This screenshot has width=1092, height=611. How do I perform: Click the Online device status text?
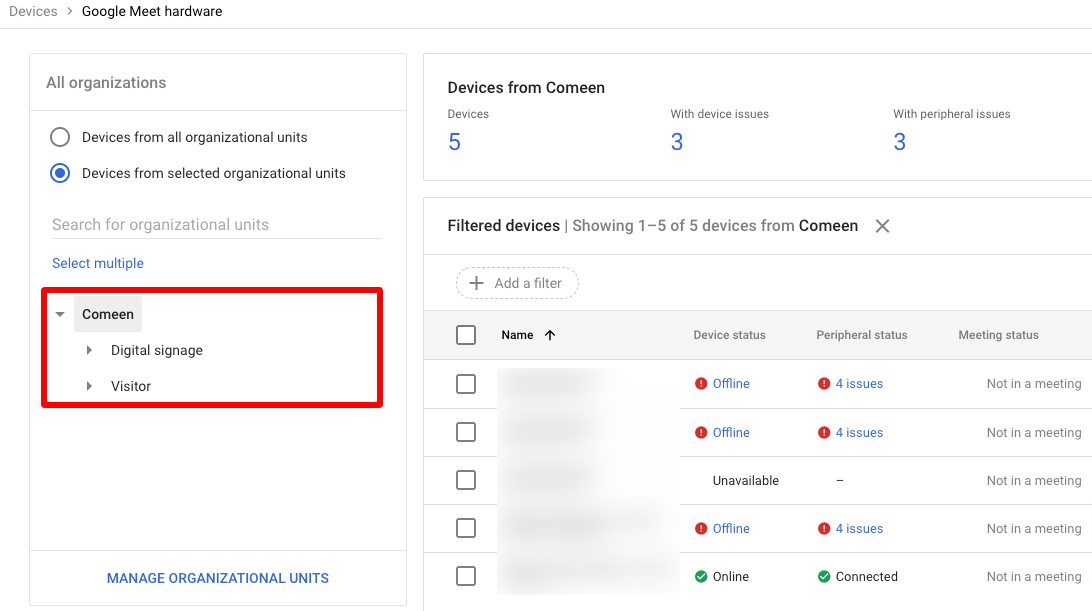pyautogui.click(x=731, y=577)
